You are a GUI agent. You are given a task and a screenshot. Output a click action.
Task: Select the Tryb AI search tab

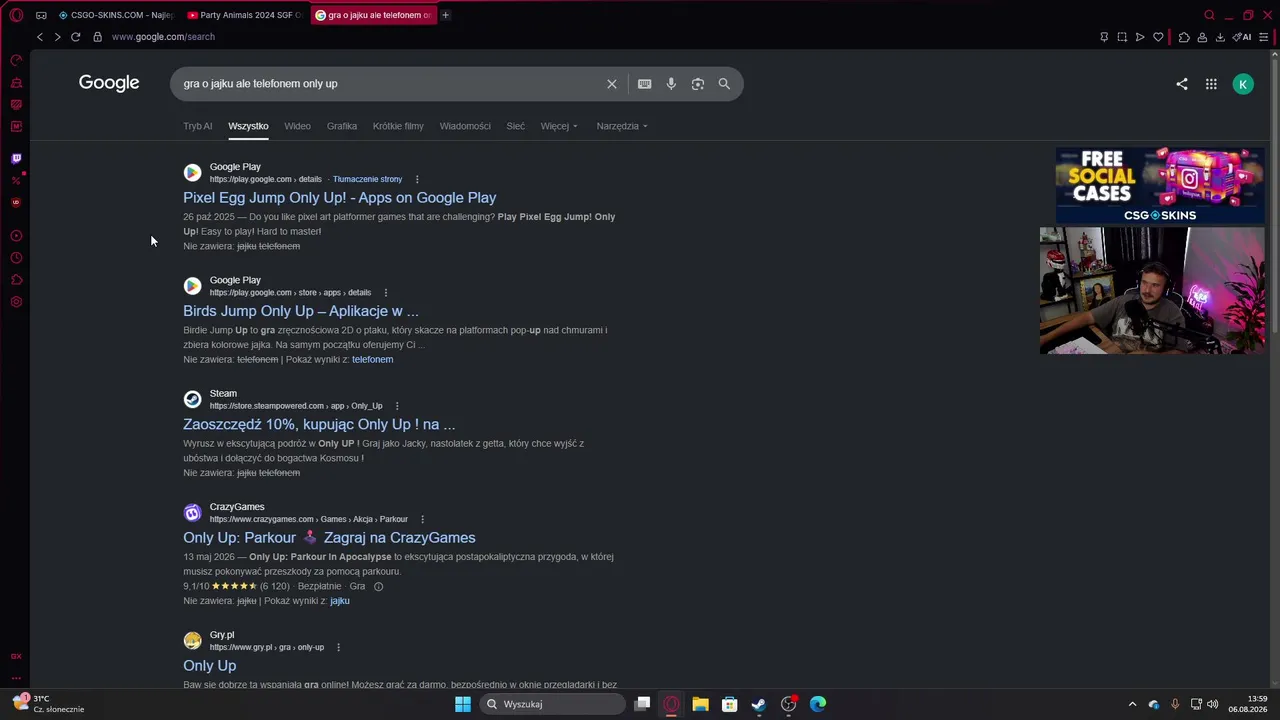[198, 126]
